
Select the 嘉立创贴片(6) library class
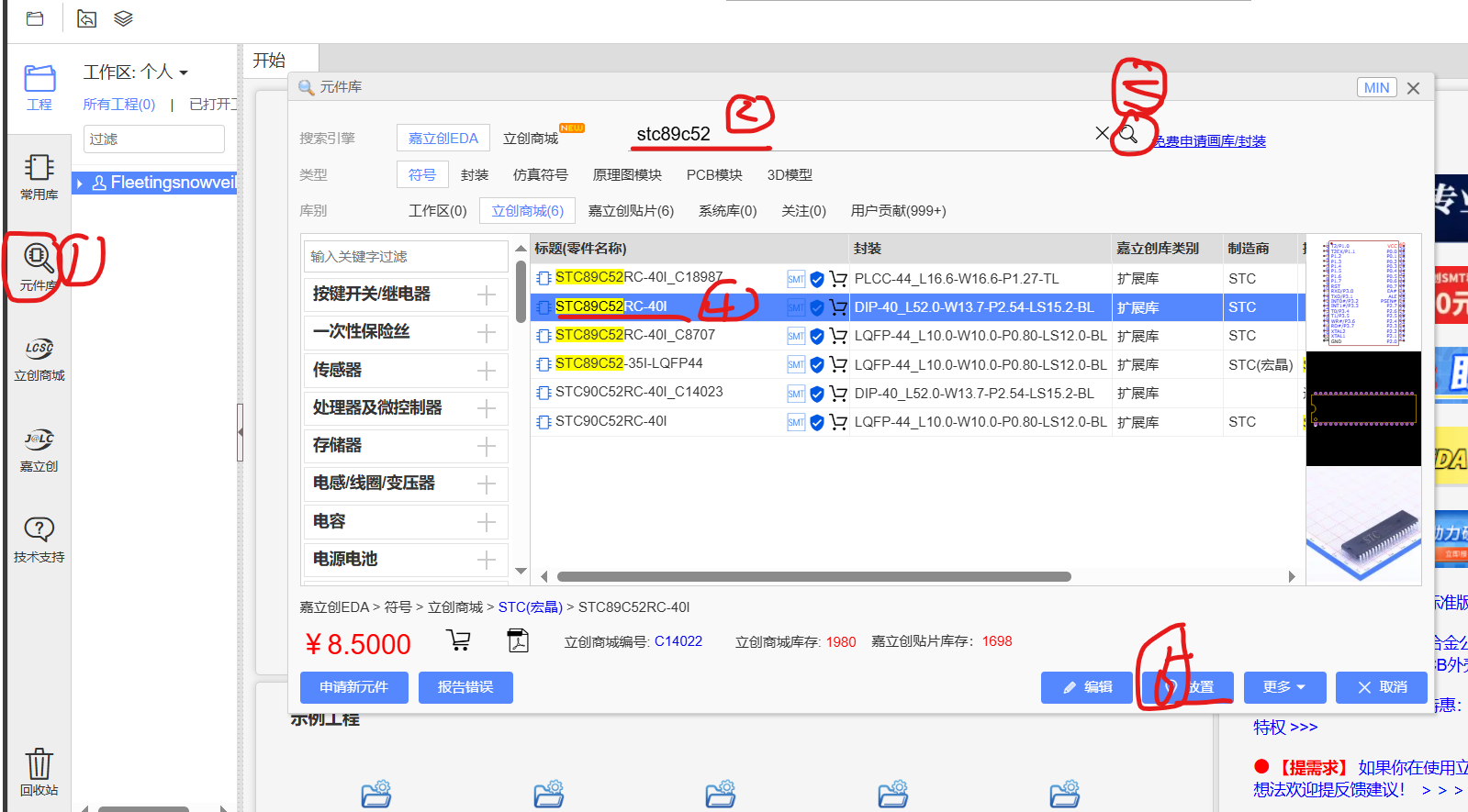click(631, 211)
